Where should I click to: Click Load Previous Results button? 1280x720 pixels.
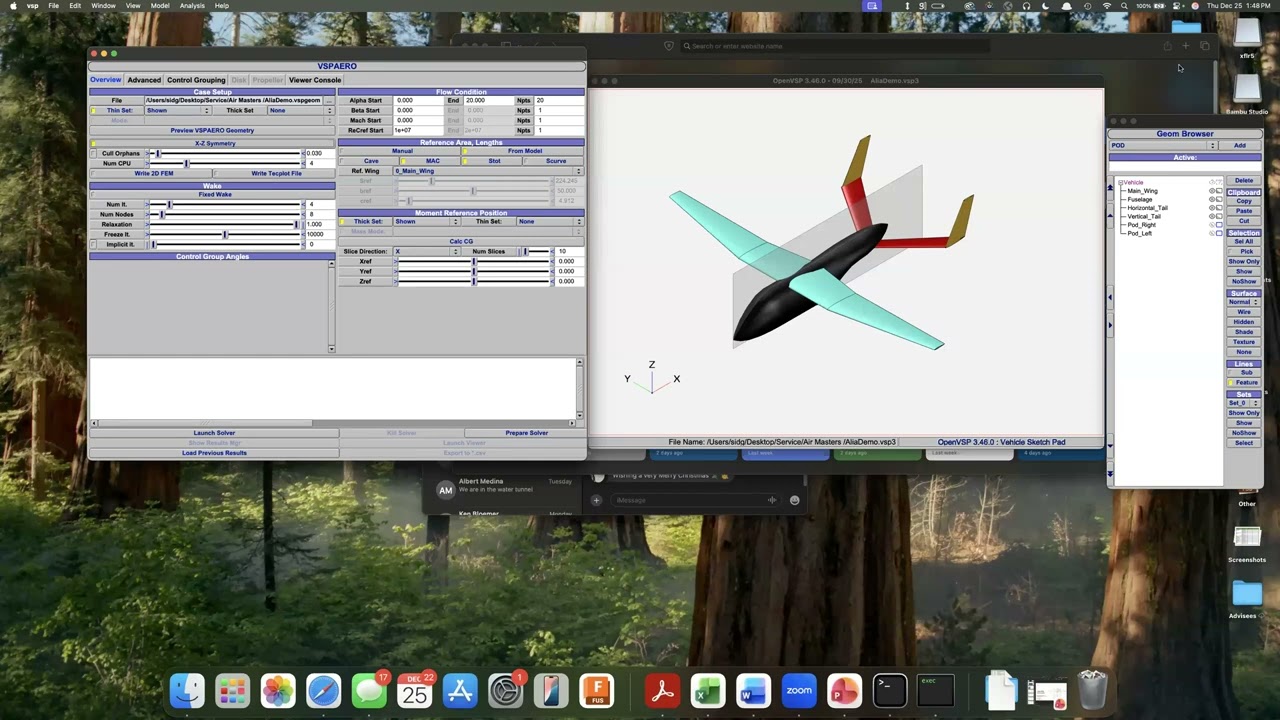point(214,453)
